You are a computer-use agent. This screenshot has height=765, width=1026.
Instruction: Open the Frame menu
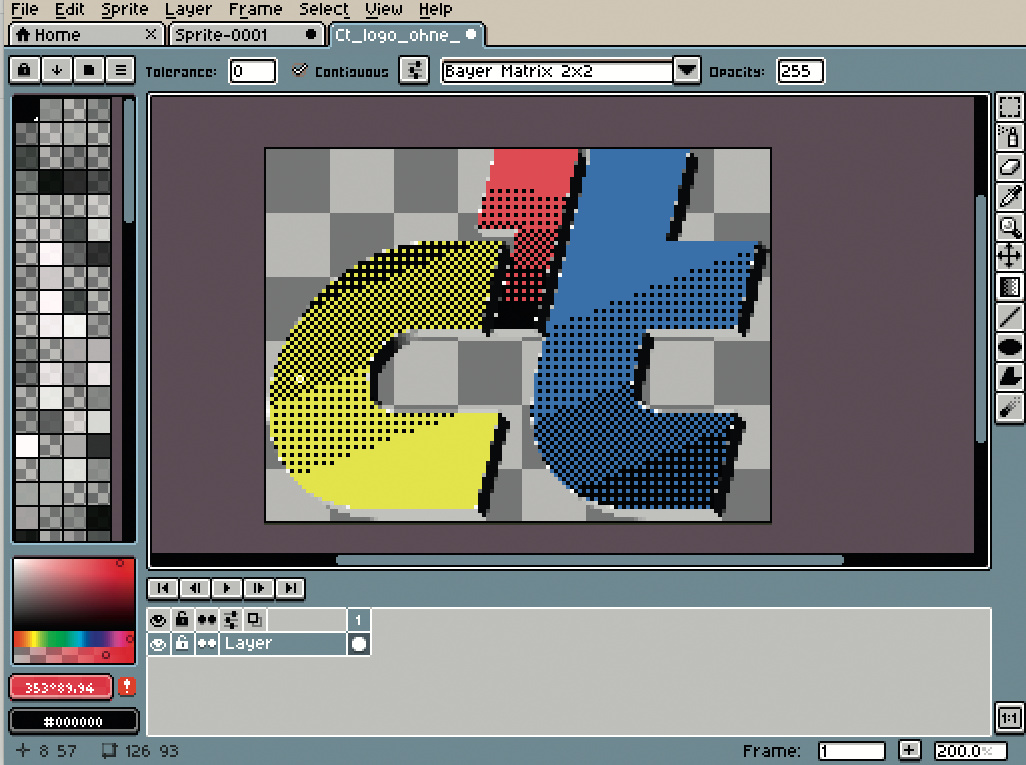tap(255, 9)
